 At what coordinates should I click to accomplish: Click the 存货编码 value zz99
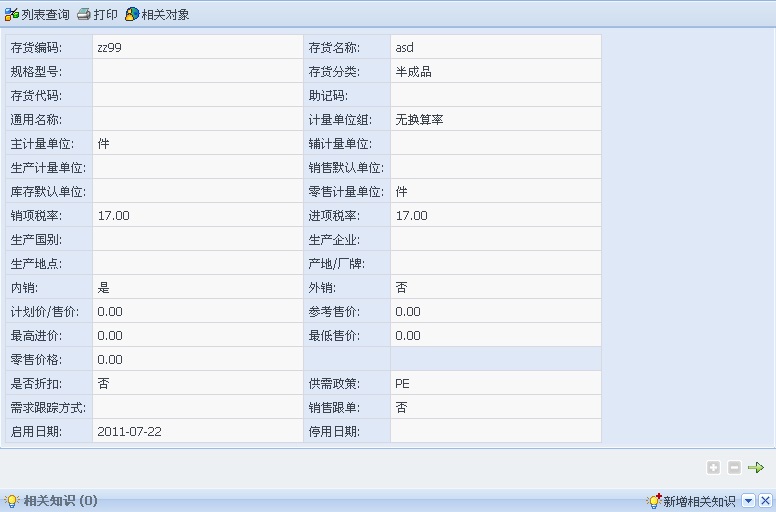coord(110,47)
